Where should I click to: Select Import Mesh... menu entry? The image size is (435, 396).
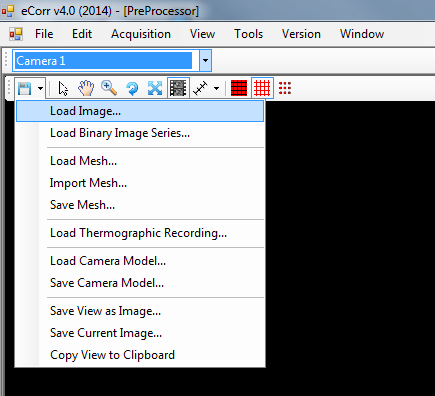pyautogui.click(x=140, y=183)
